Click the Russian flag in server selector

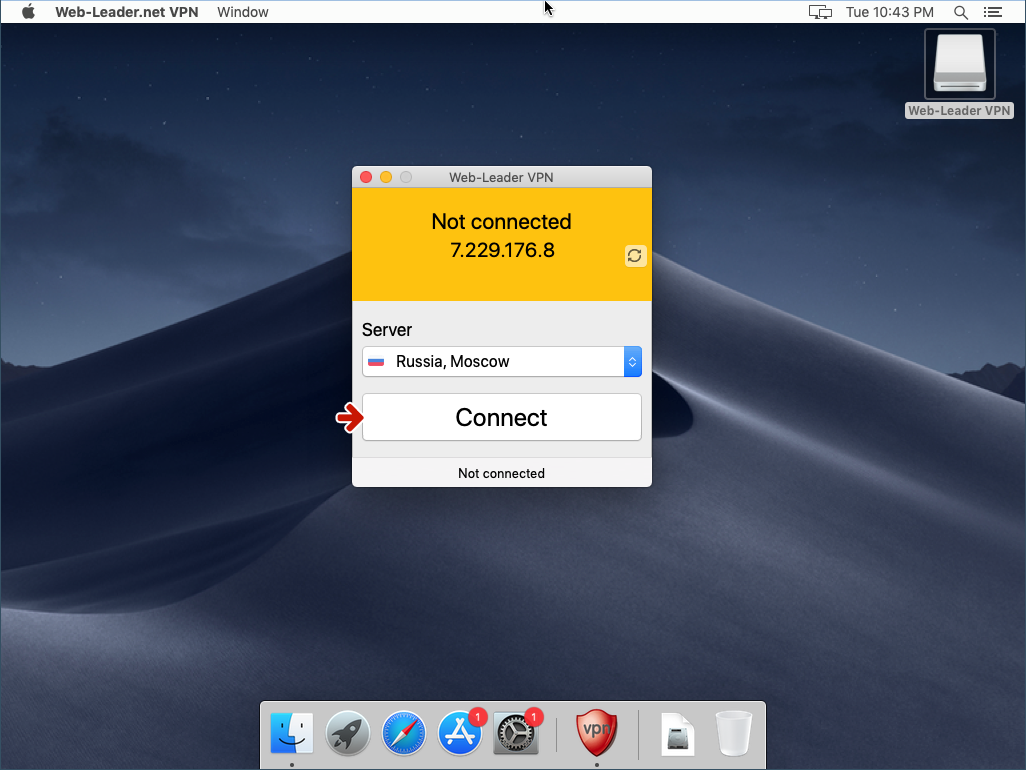pyautogui.click(x=376, y=362)
